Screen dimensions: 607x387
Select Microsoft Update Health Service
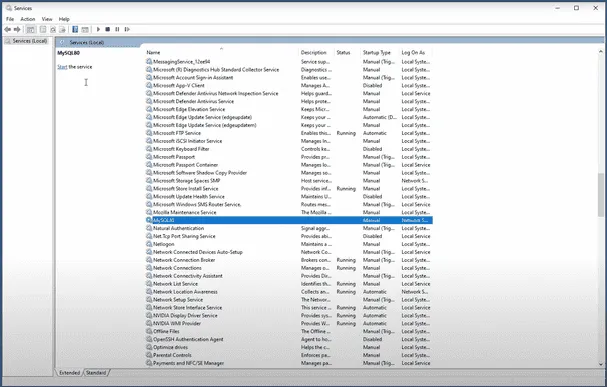coord(289,196)
